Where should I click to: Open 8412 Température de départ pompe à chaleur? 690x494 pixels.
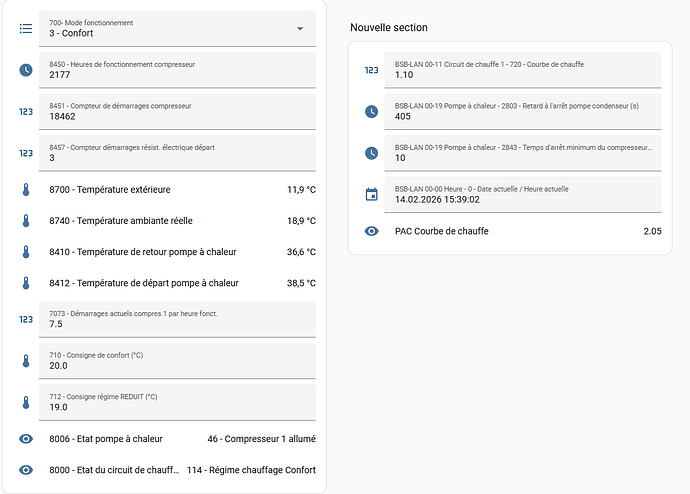[x=144, y=283]
